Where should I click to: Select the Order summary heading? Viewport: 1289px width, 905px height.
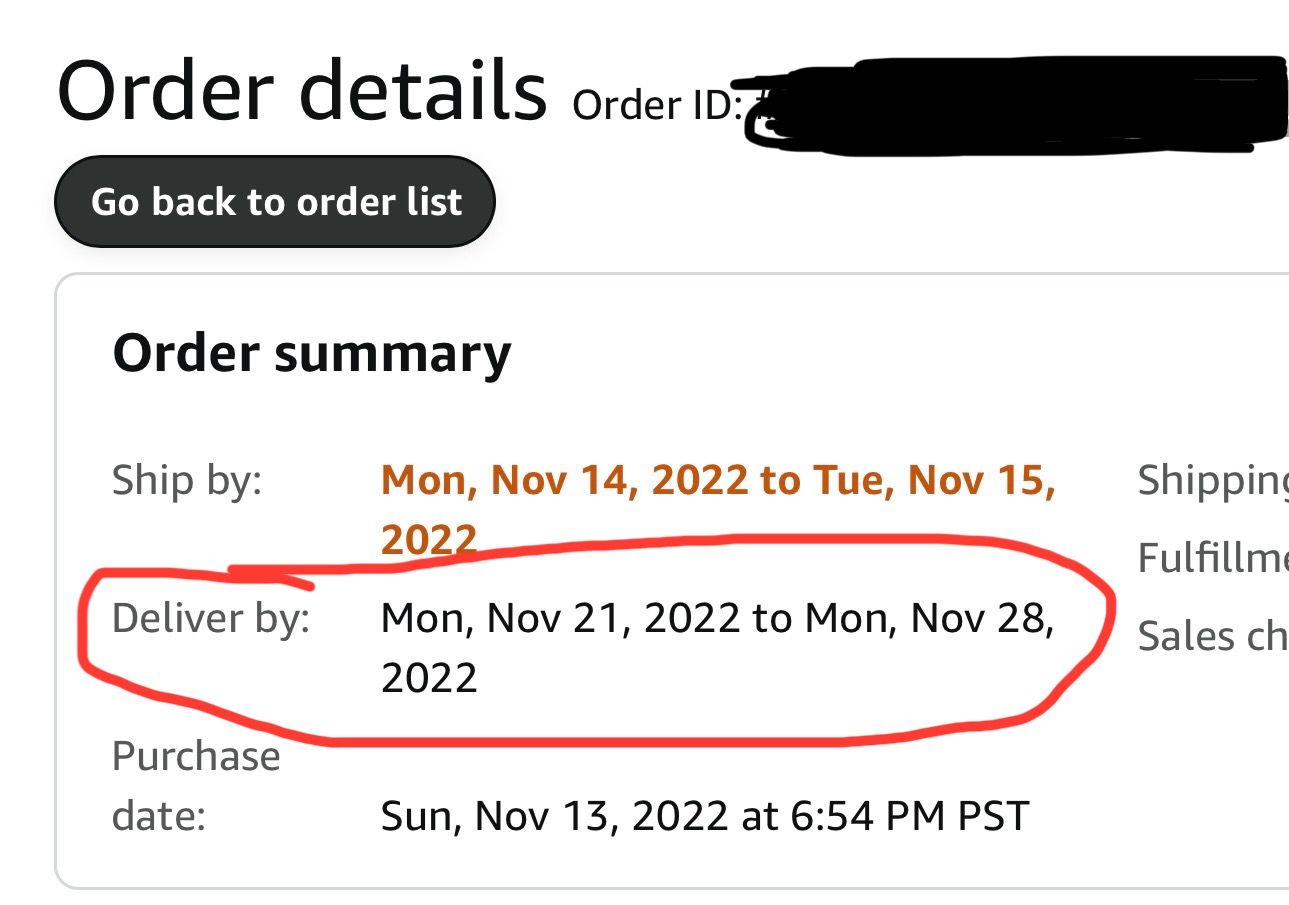(312, 354)
